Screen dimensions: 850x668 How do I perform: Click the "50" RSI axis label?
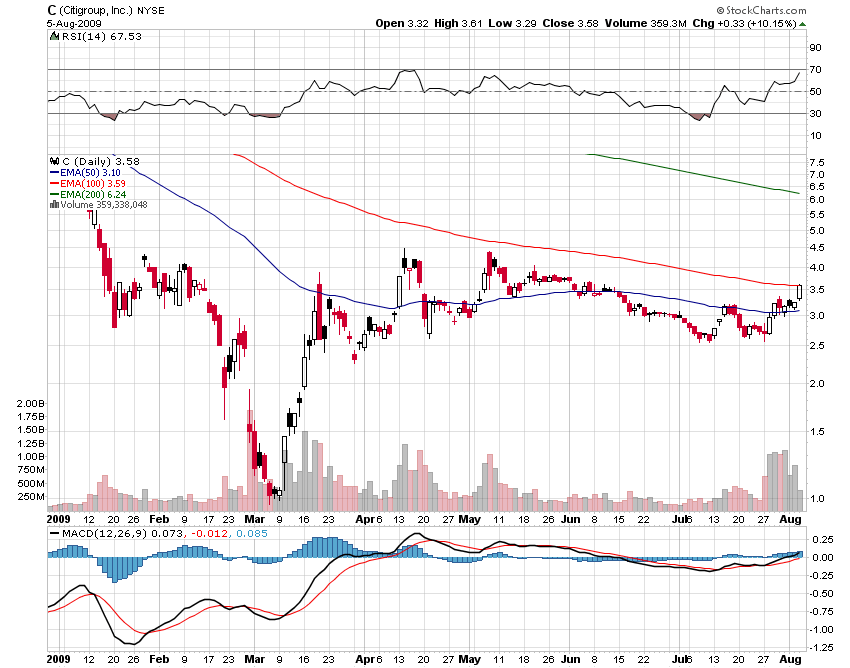point(815,92)
